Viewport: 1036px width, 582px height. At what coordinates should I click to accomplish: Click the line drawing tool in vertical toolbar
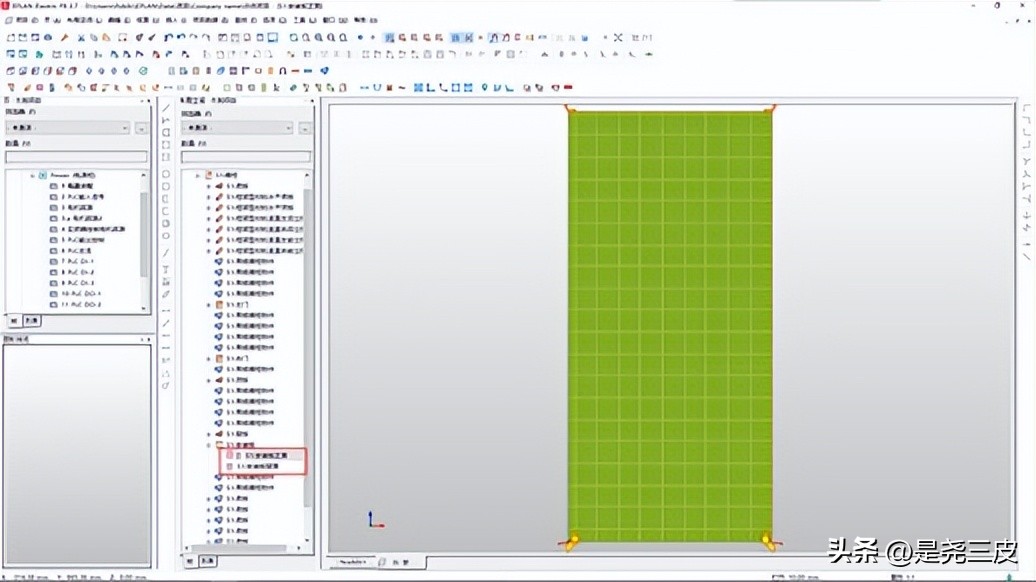[166, 106]
